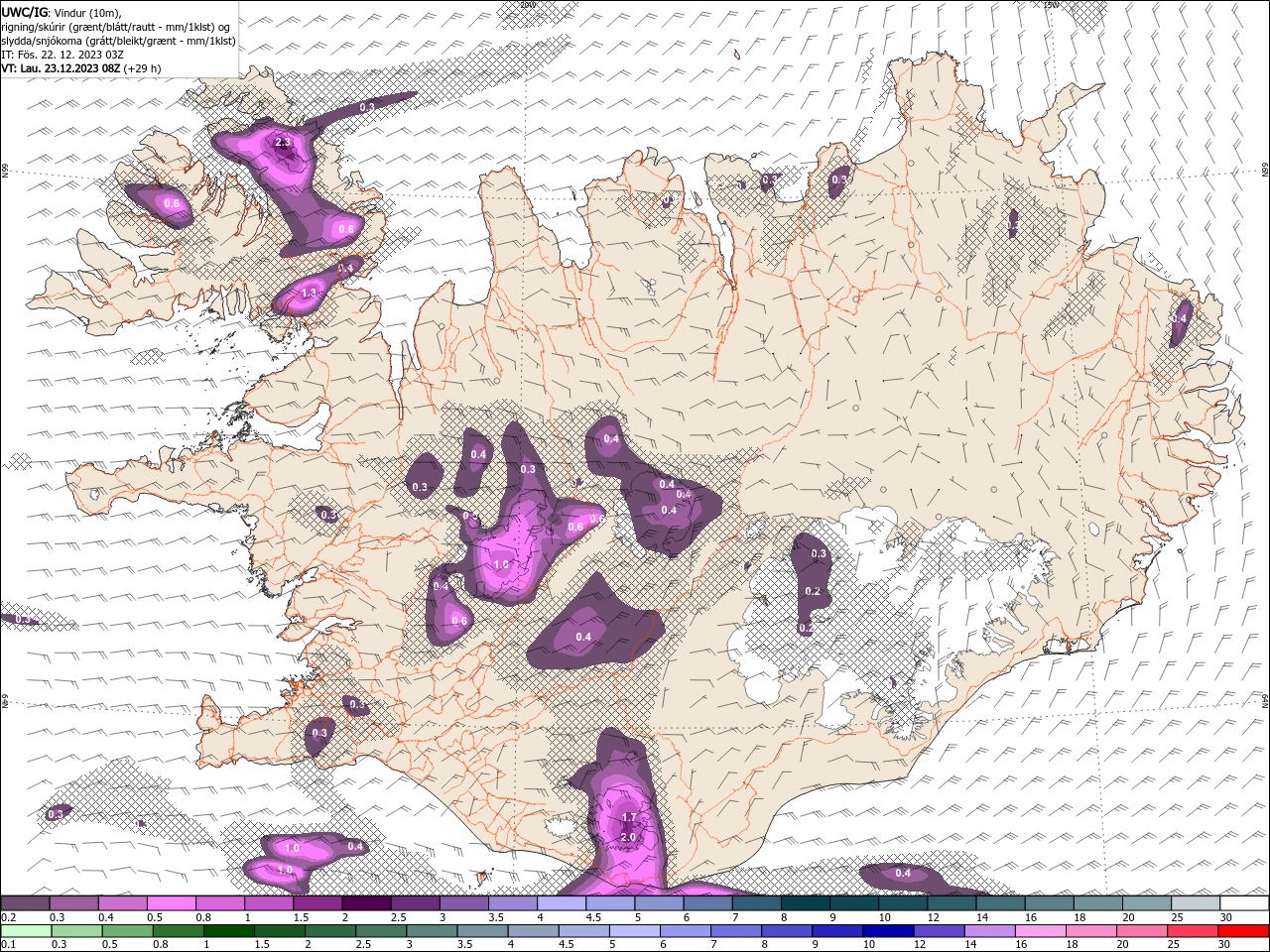
Task: Select the dark grey-purple 0.2 swatch in snow scale
Action: coord(25,903)
